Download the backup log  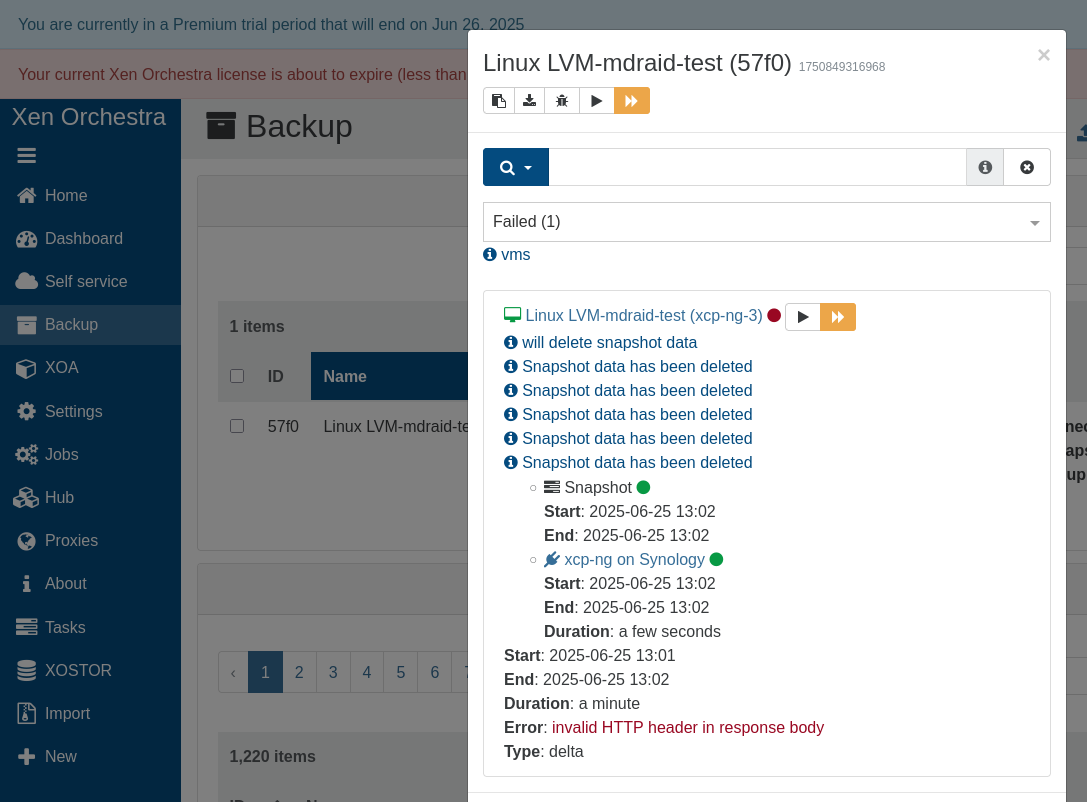[x=530, y=101]
